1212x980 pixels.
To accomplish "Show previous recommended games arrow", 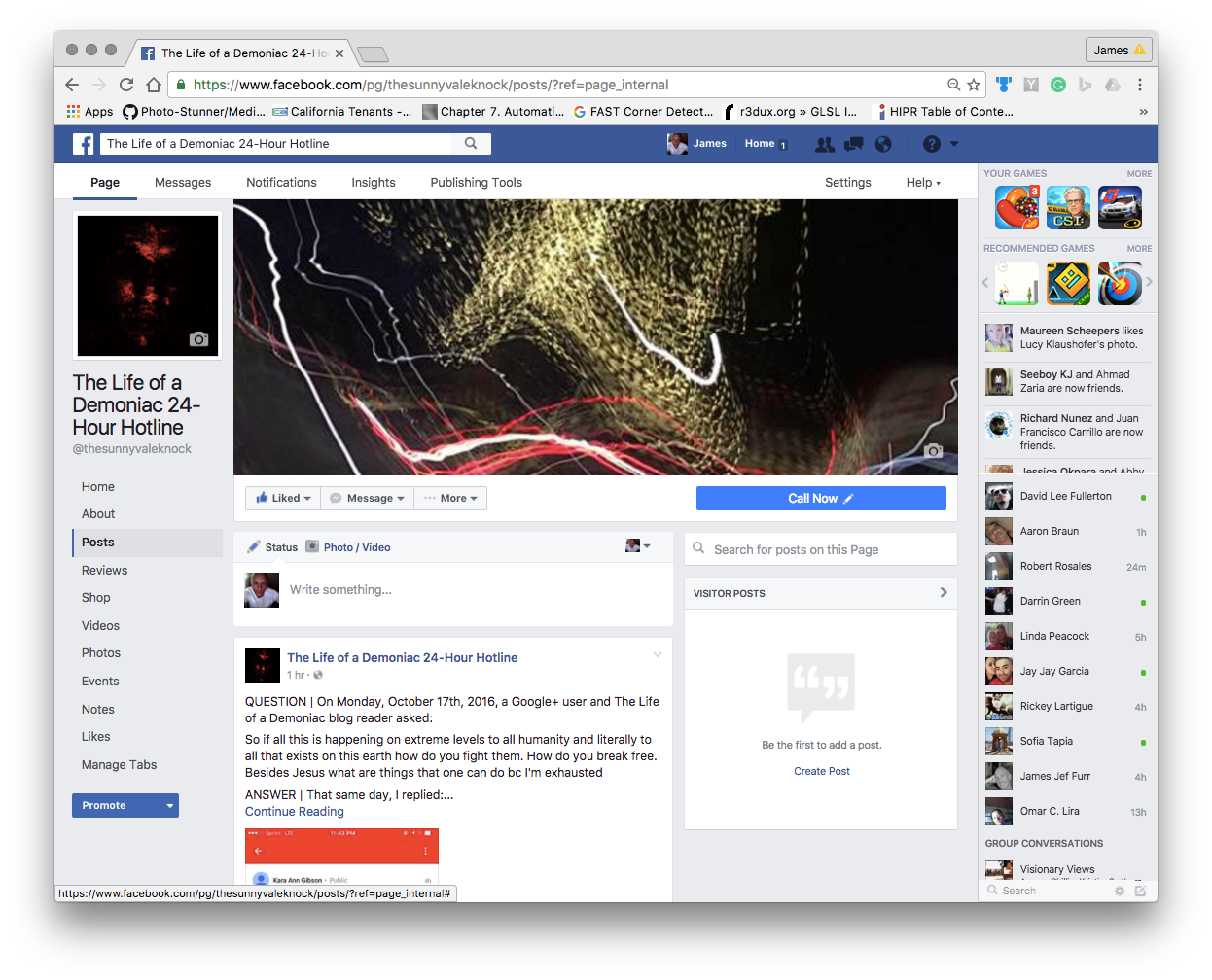I will tap(985, 282).
